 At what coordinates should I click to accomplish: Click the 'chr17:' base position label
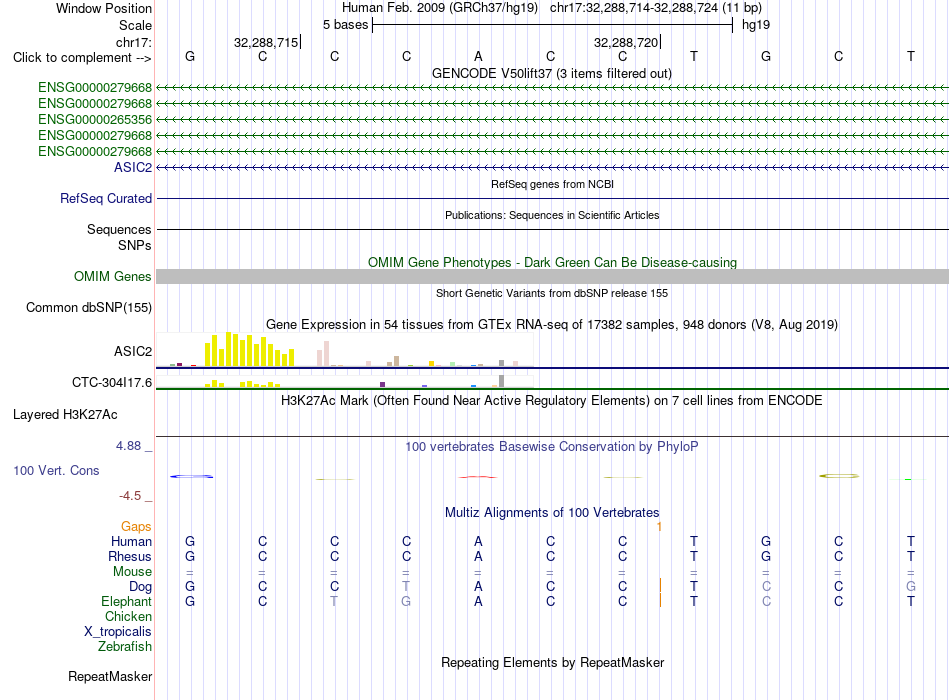(134, 42)
